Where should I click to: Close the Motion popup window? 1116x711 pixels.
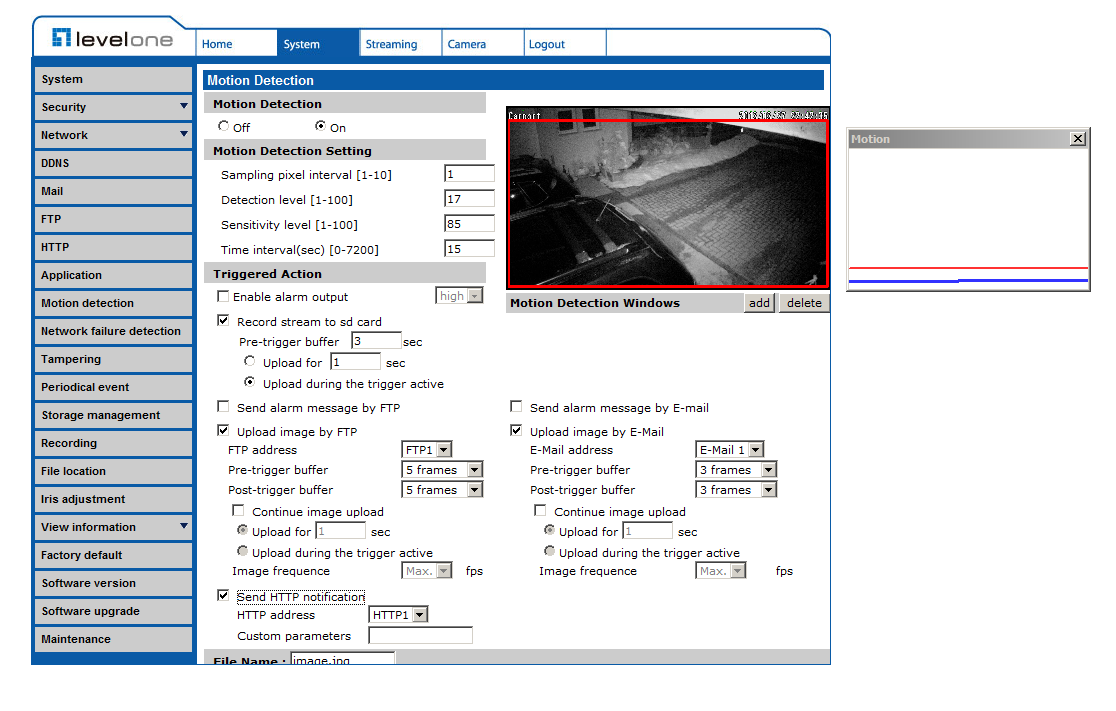pos(1078,139)
